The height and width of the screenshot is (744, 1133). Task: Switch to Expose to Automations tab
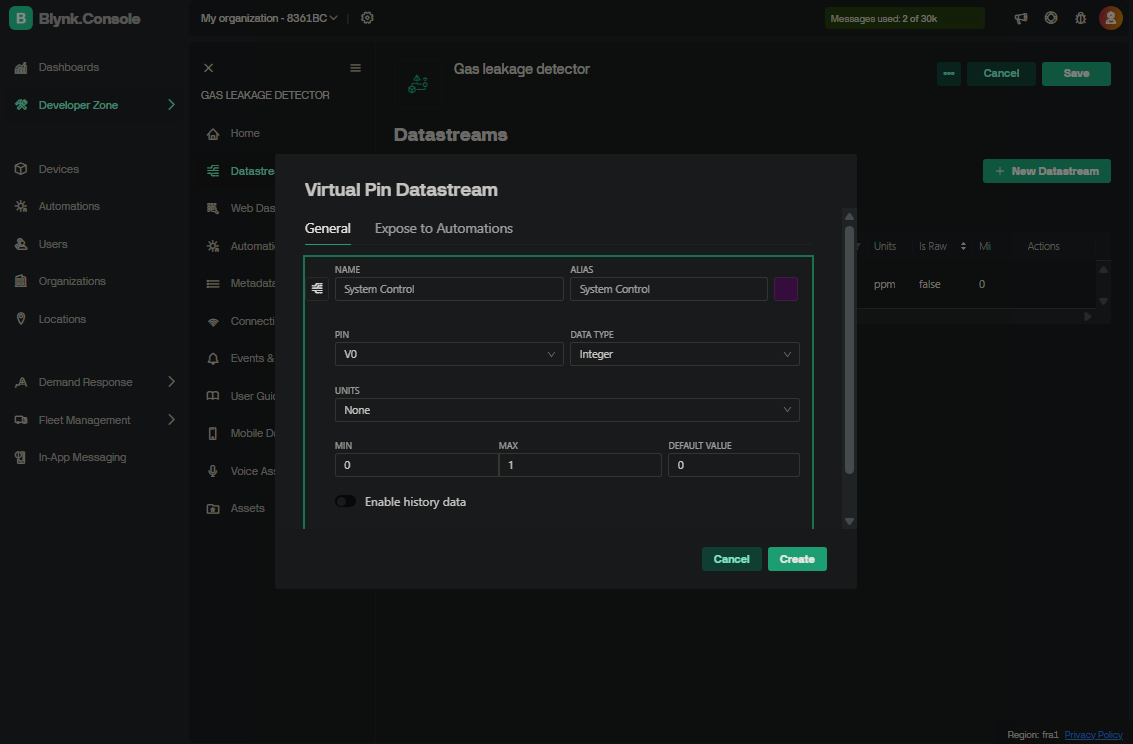pos(443,228)
